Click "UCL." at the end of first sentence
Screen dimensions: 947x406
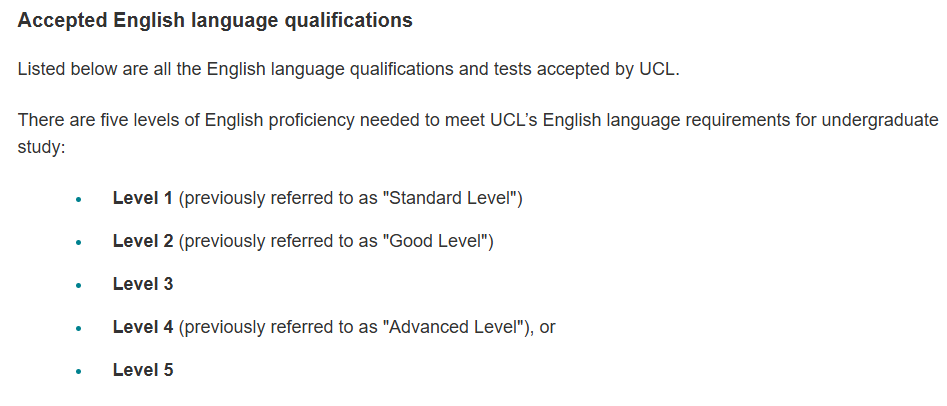coord(660,70)
